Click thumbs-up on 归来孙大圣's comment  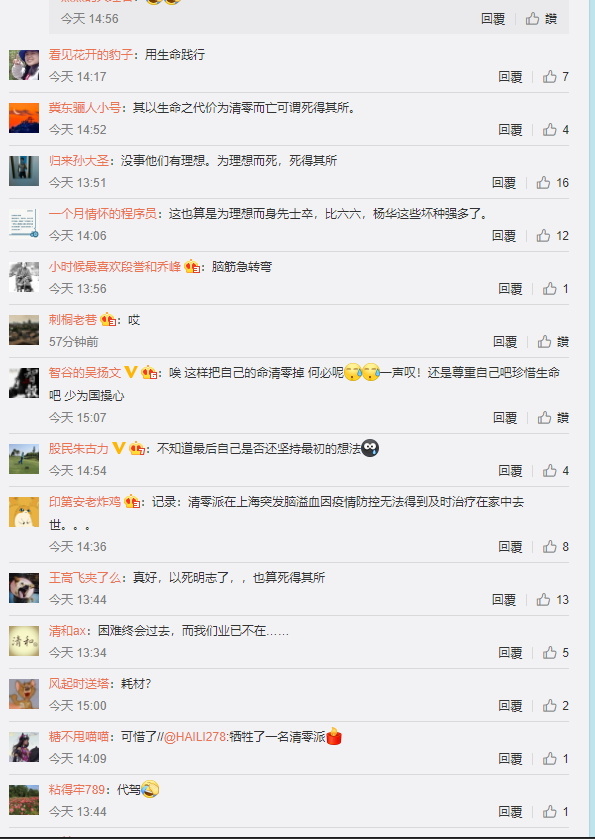click(x=552, y=182)
